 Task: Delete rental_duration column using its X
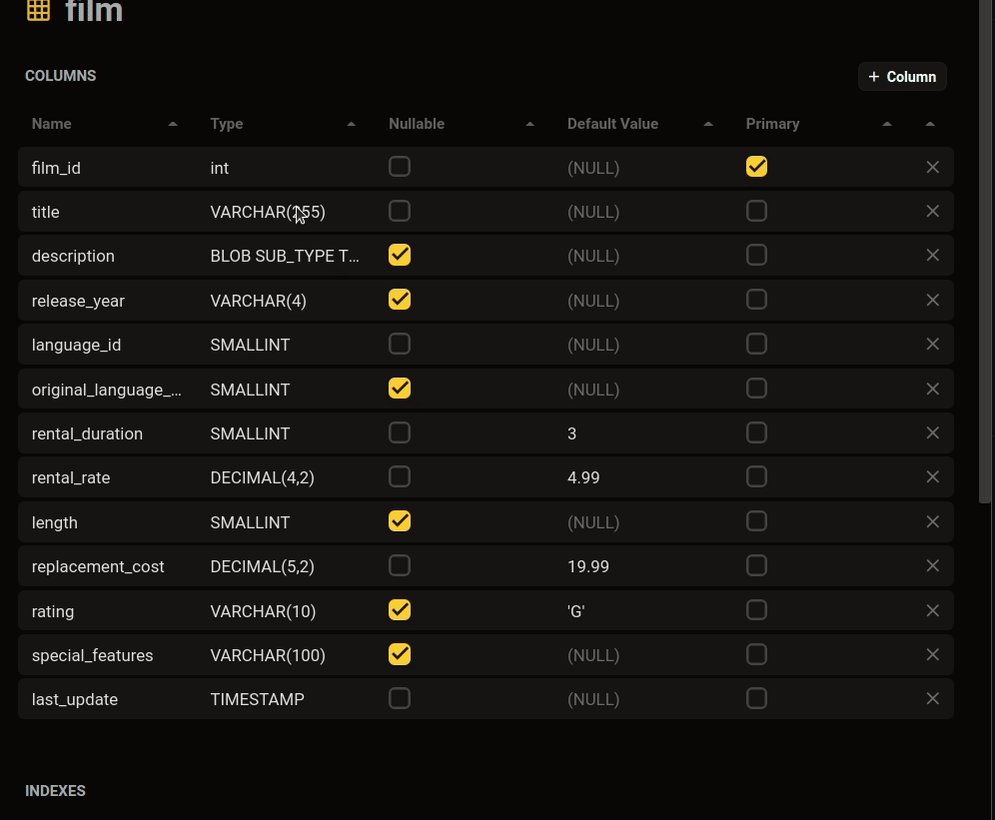[x=932, y=433]
